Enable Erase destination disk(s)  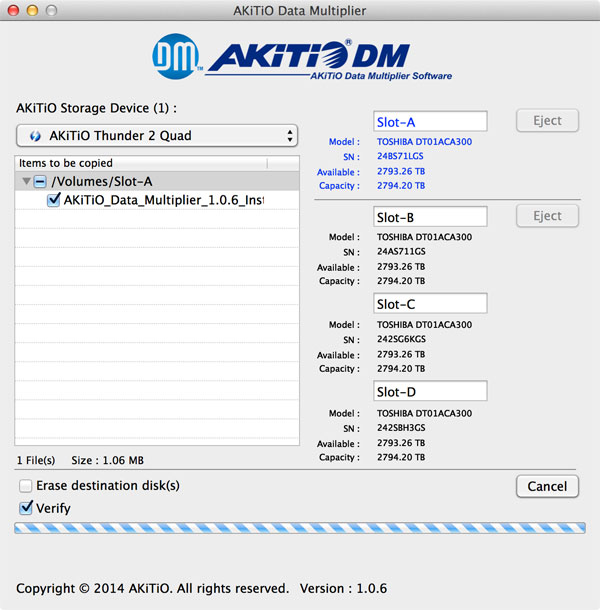[25, 486]
